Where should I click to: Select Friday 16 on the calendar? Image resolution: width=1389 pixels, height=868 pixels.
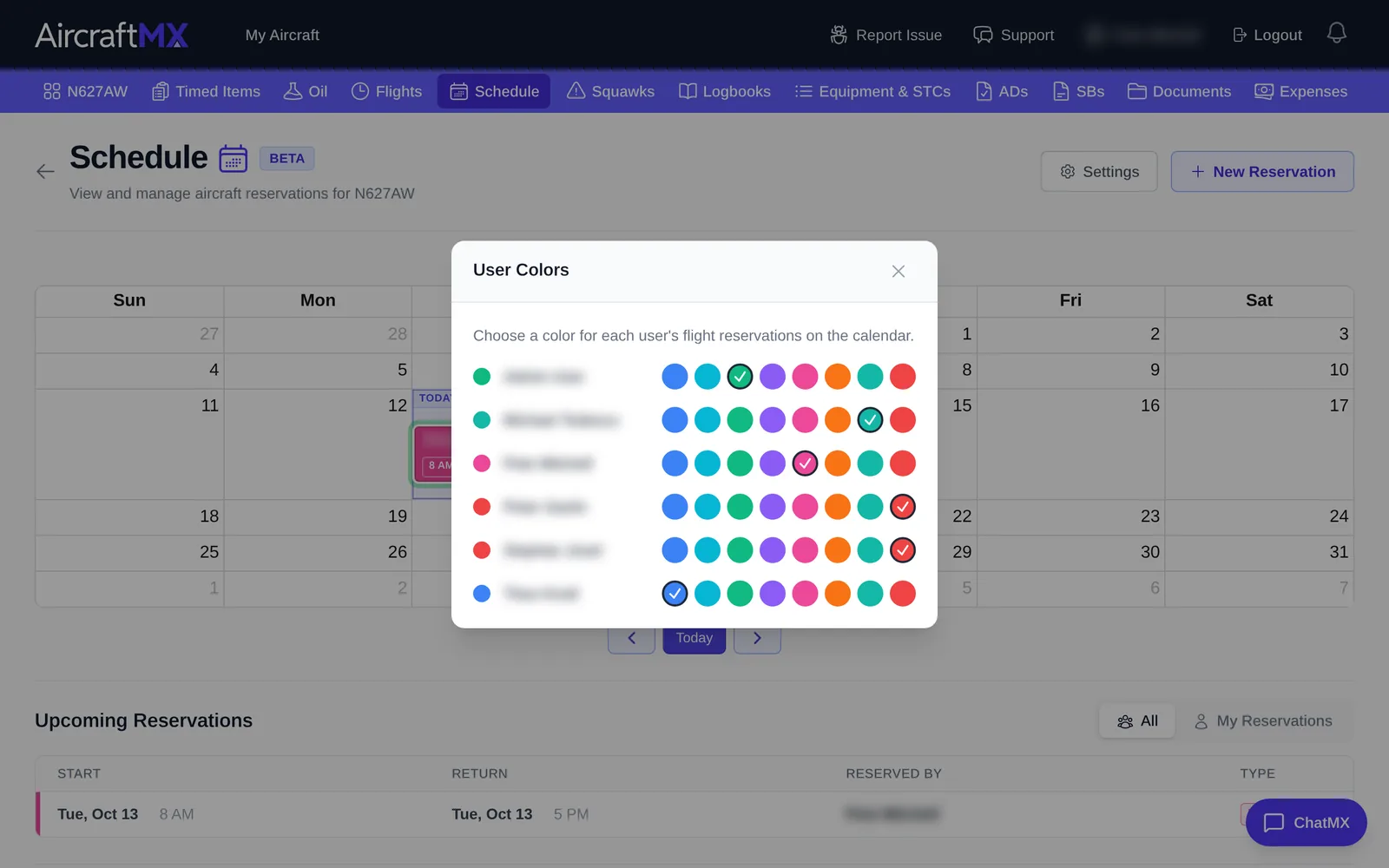tap(1070, 444)
